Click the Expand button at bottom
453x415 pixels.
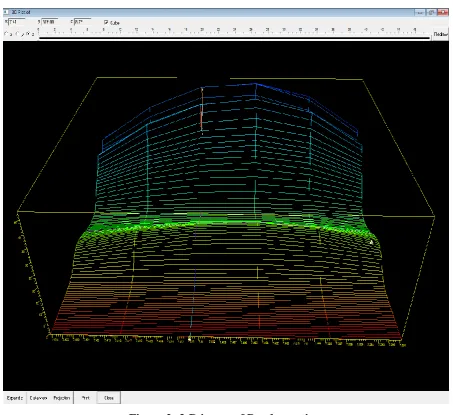click(15, 398)
